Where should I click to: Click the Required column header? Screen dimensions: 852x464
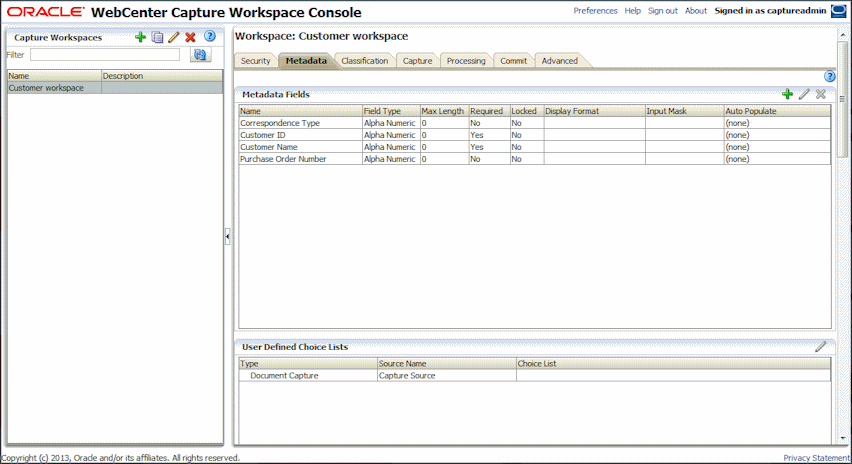coord(490,111)
